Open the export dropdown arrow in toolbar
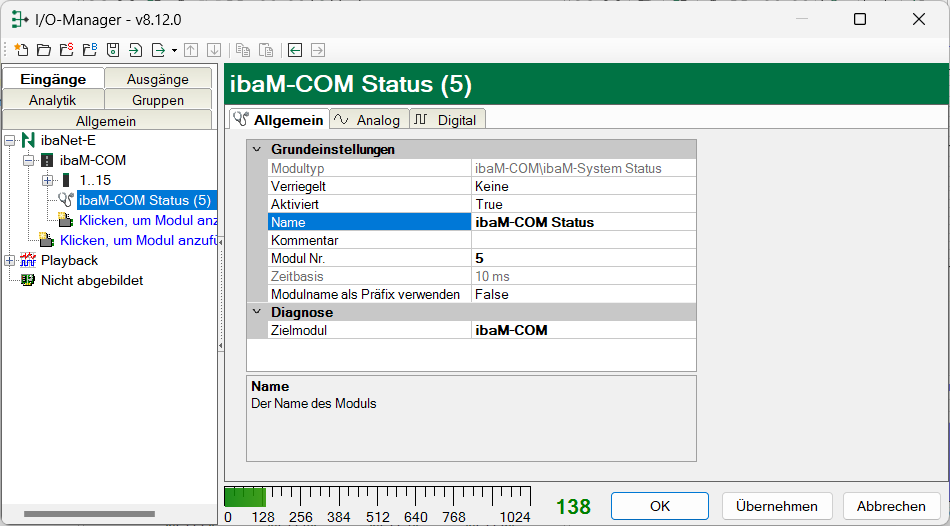 tap(174, 50)
